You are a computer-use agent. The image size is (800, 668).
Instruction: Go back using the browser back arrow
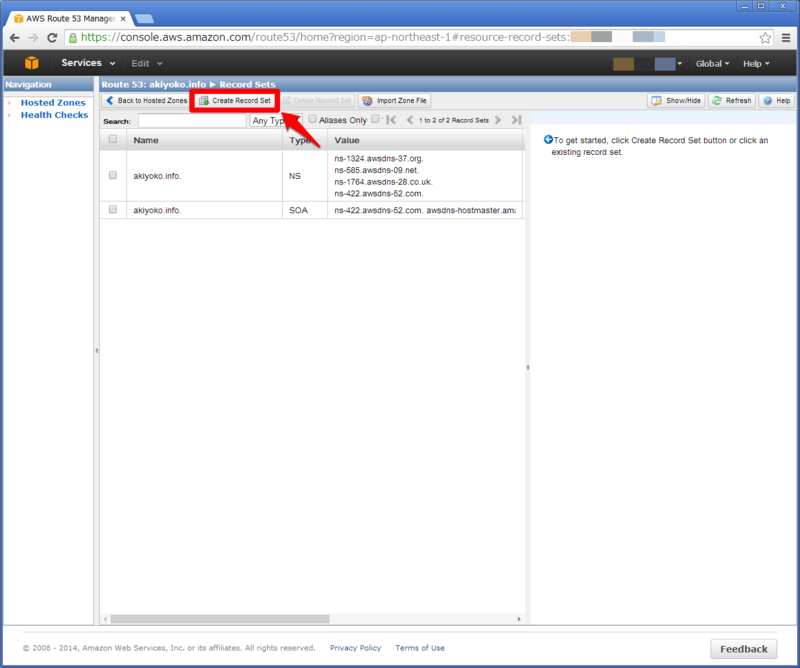14,38
